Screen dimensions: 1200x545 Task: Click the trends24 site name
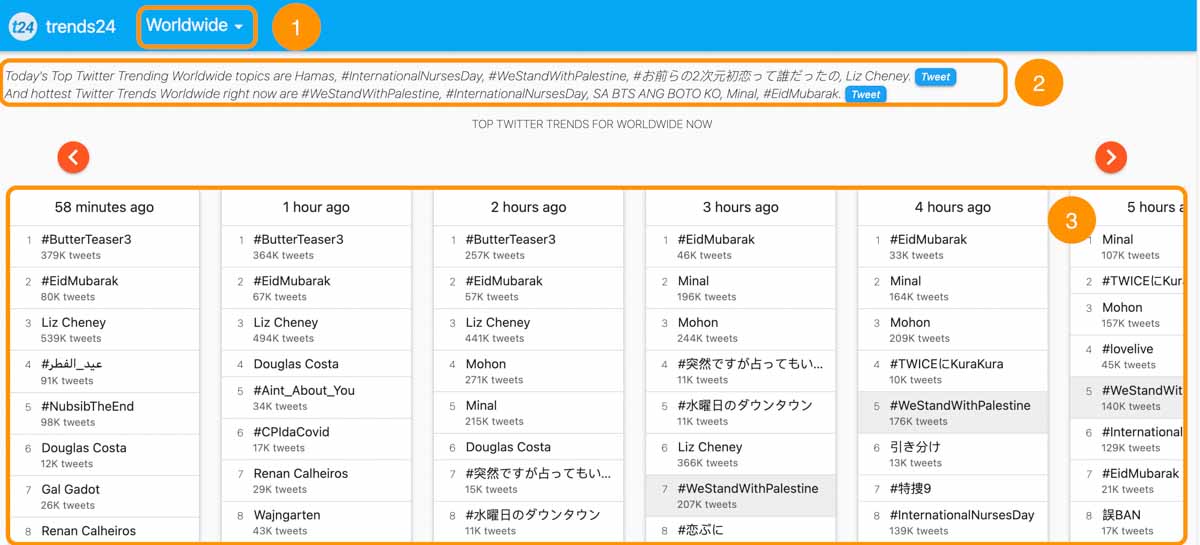click(x=81, y=27)
